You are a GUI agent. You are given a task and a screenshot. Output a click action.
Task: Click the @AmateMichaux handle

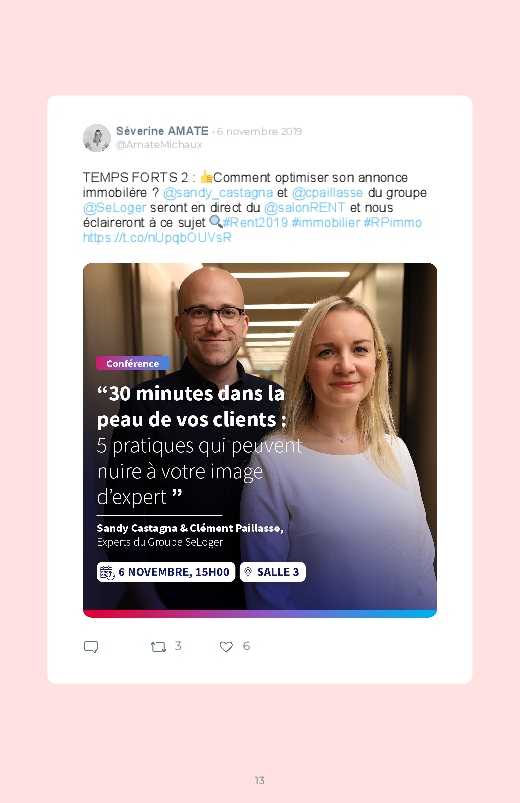(159, 144)
